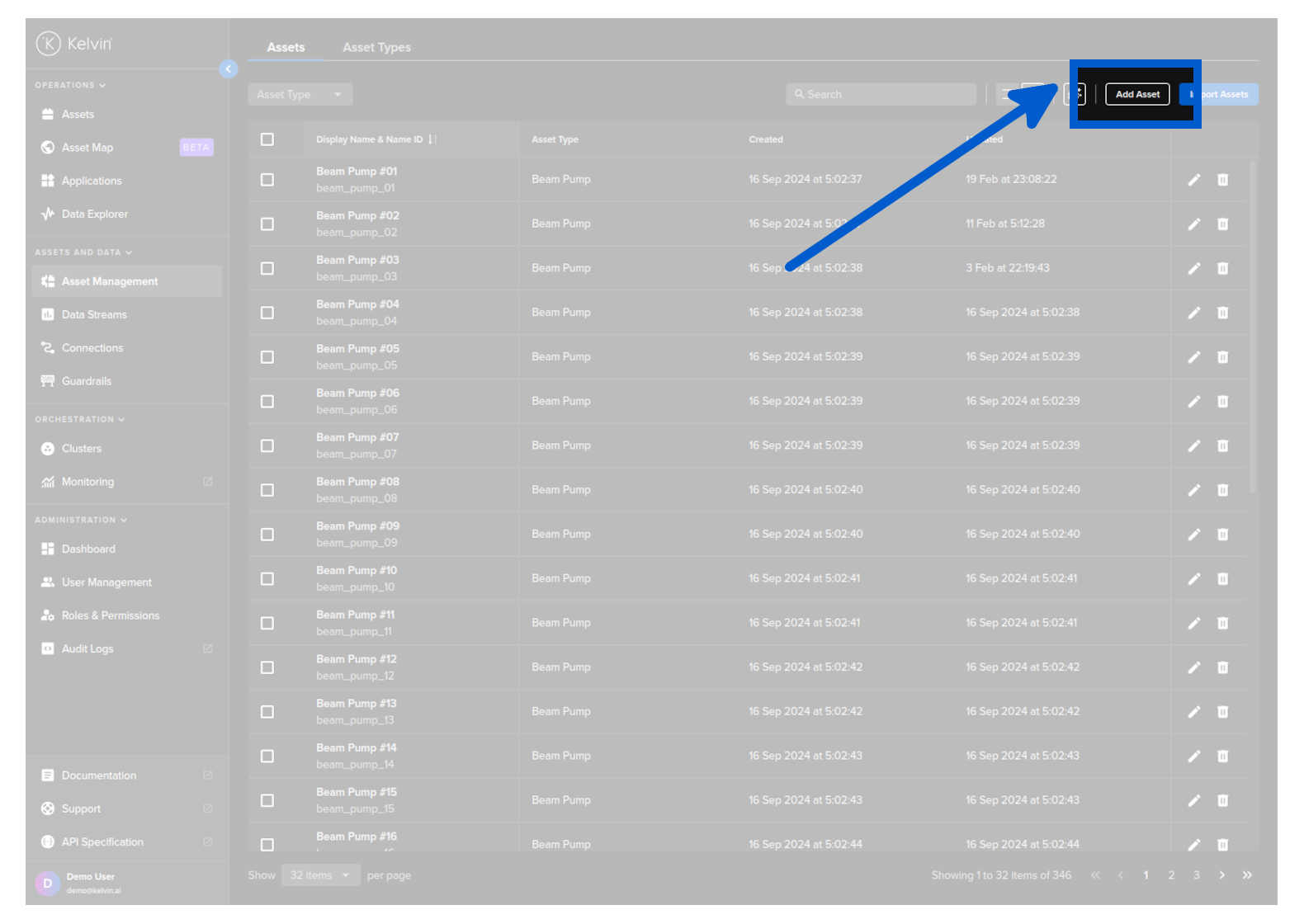Check the select-all checkbox in table header
The width and height of the screenshot is (1304, 924).
point(267,139)
